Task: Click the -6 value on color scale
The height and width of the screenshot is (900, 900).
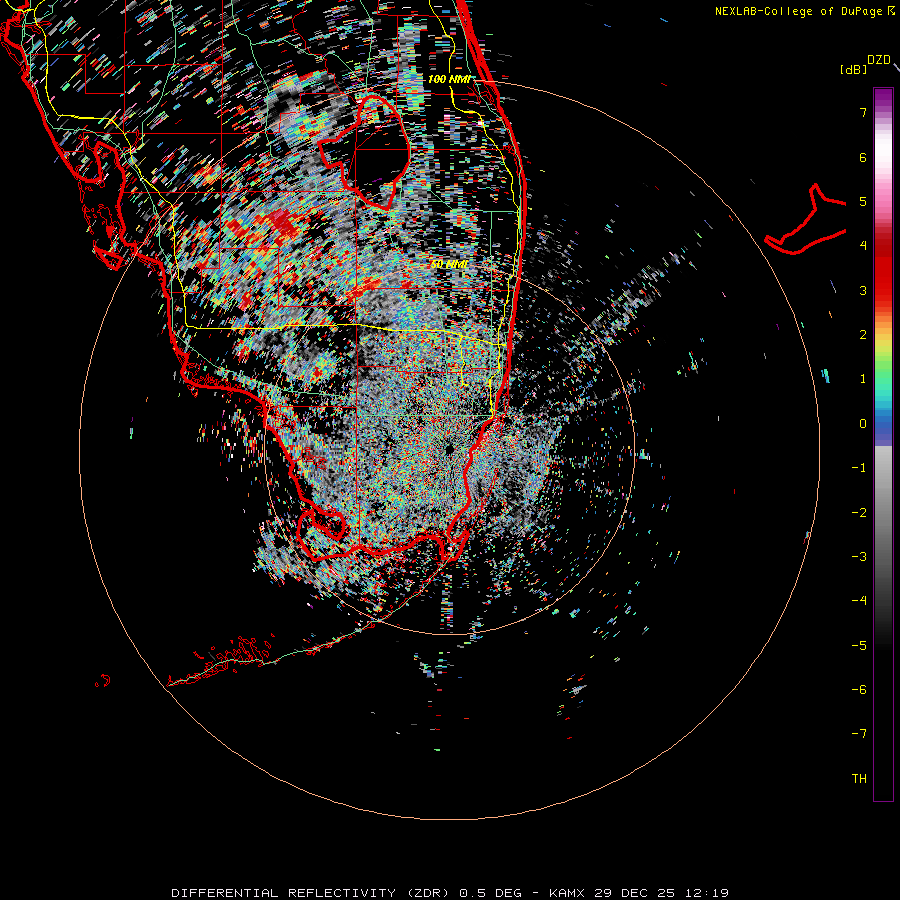Action: [859, 690]
